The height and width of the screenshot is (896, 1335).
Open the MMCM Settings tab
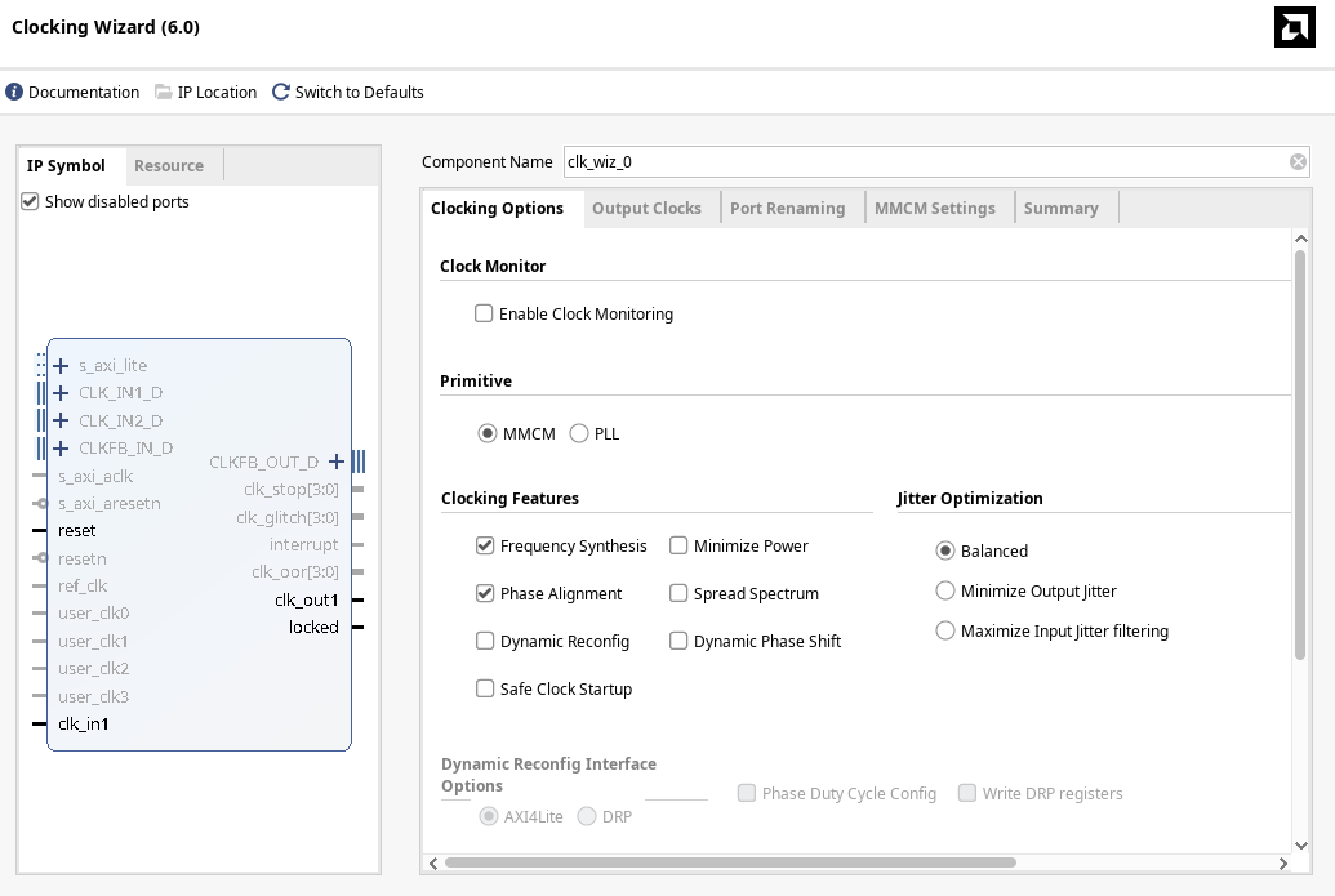tap(934, 208)
